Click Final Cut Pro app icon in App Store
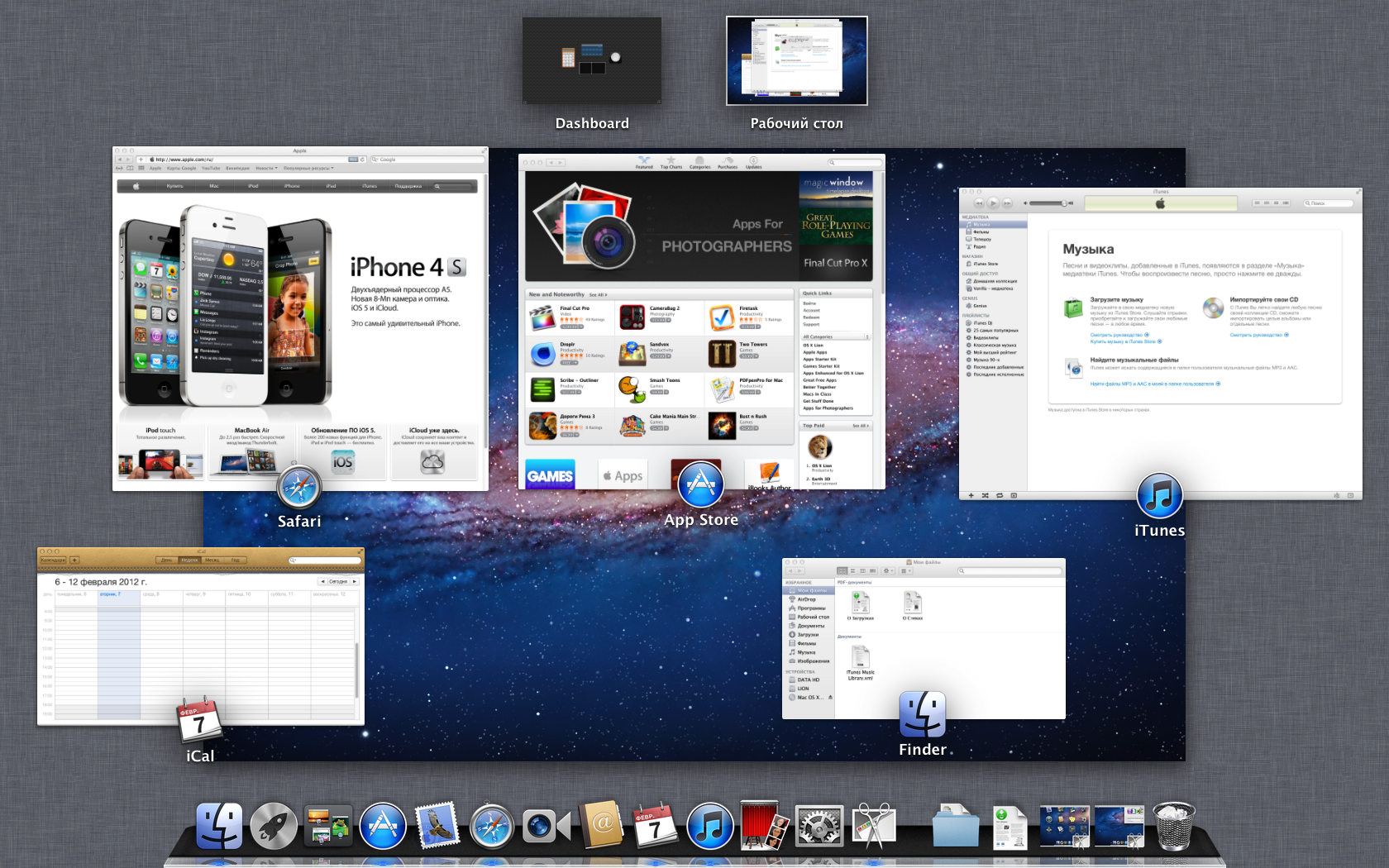The height and width of the screenshot is (868, 1389). click(542, 317)
